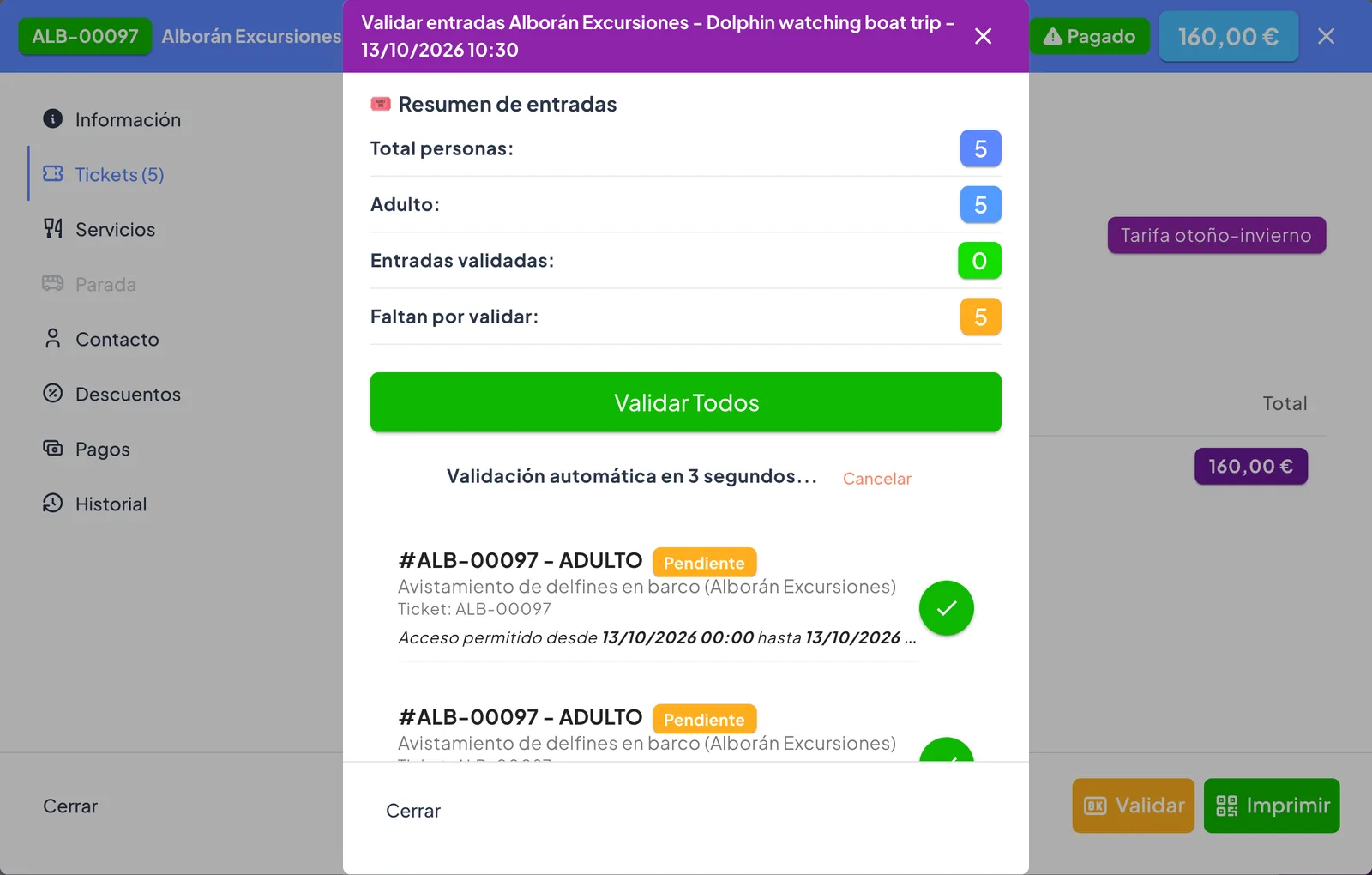Click the Servicios fork-and-knife icon
Screen dimensions: 1372x875
pos(53,228)
